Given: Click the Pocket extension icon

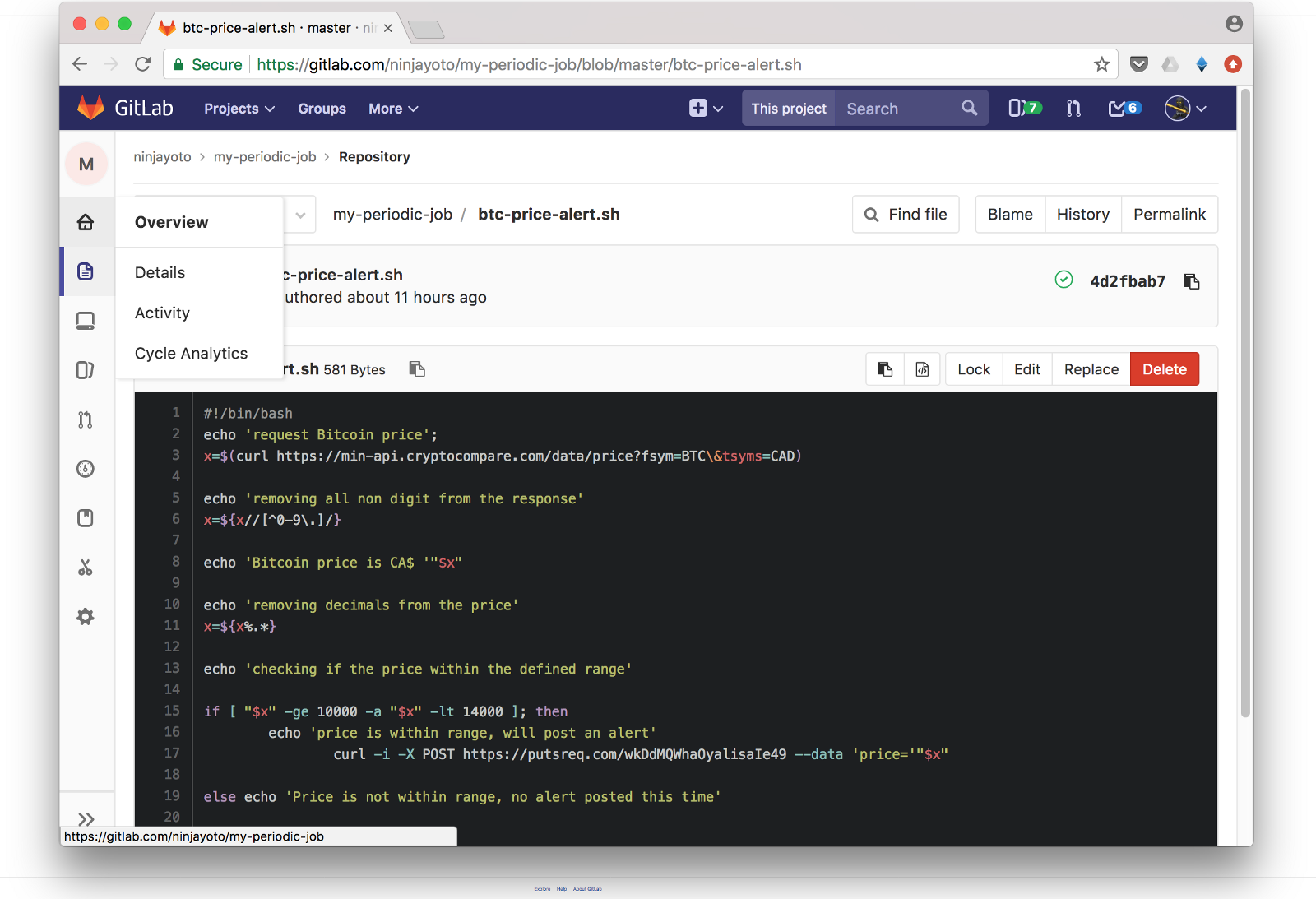Looking at the screenshot, I should coord(1139,64).
